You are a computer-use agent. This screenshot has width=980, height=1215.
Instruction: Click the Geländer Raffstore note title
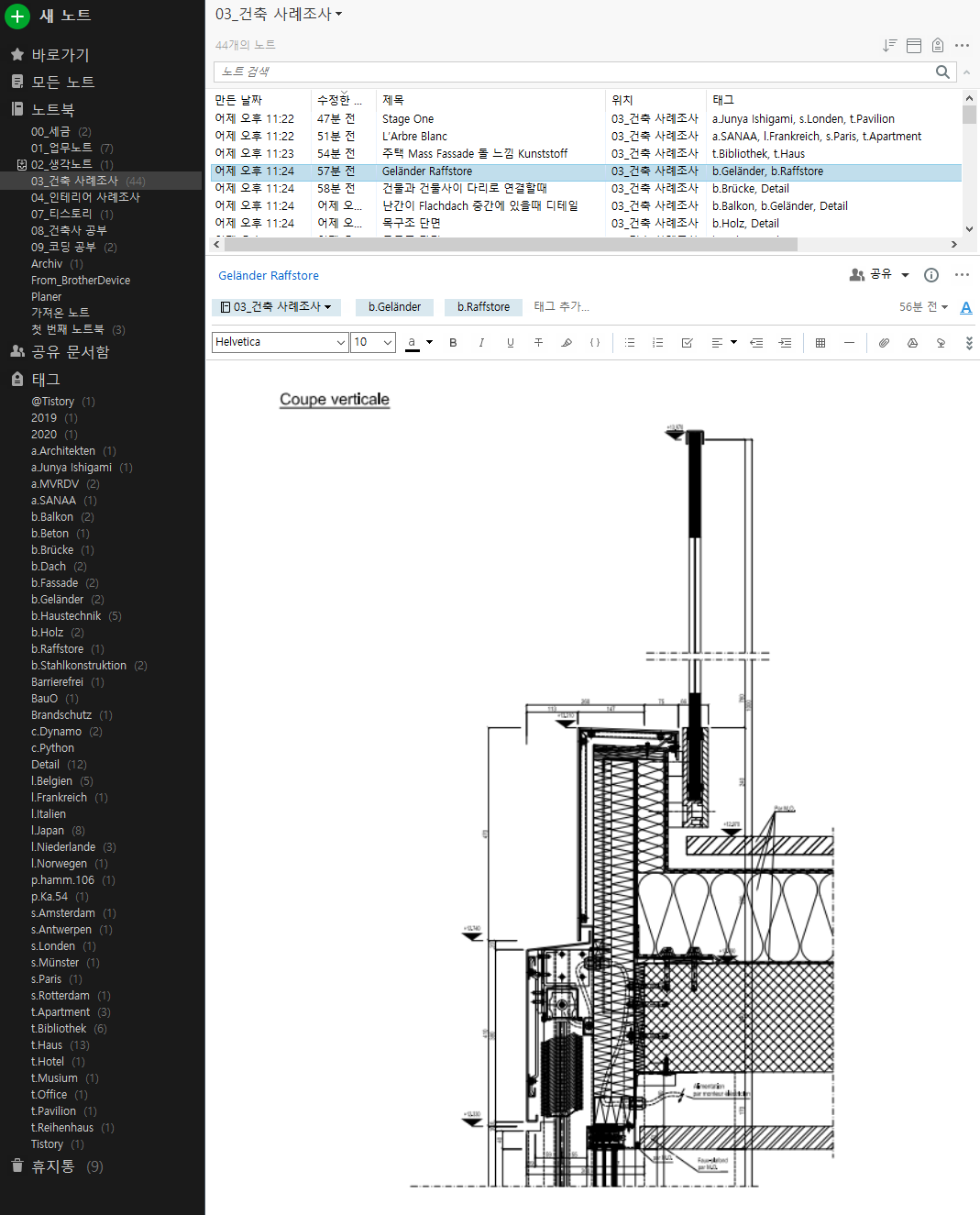pos(269,276)
